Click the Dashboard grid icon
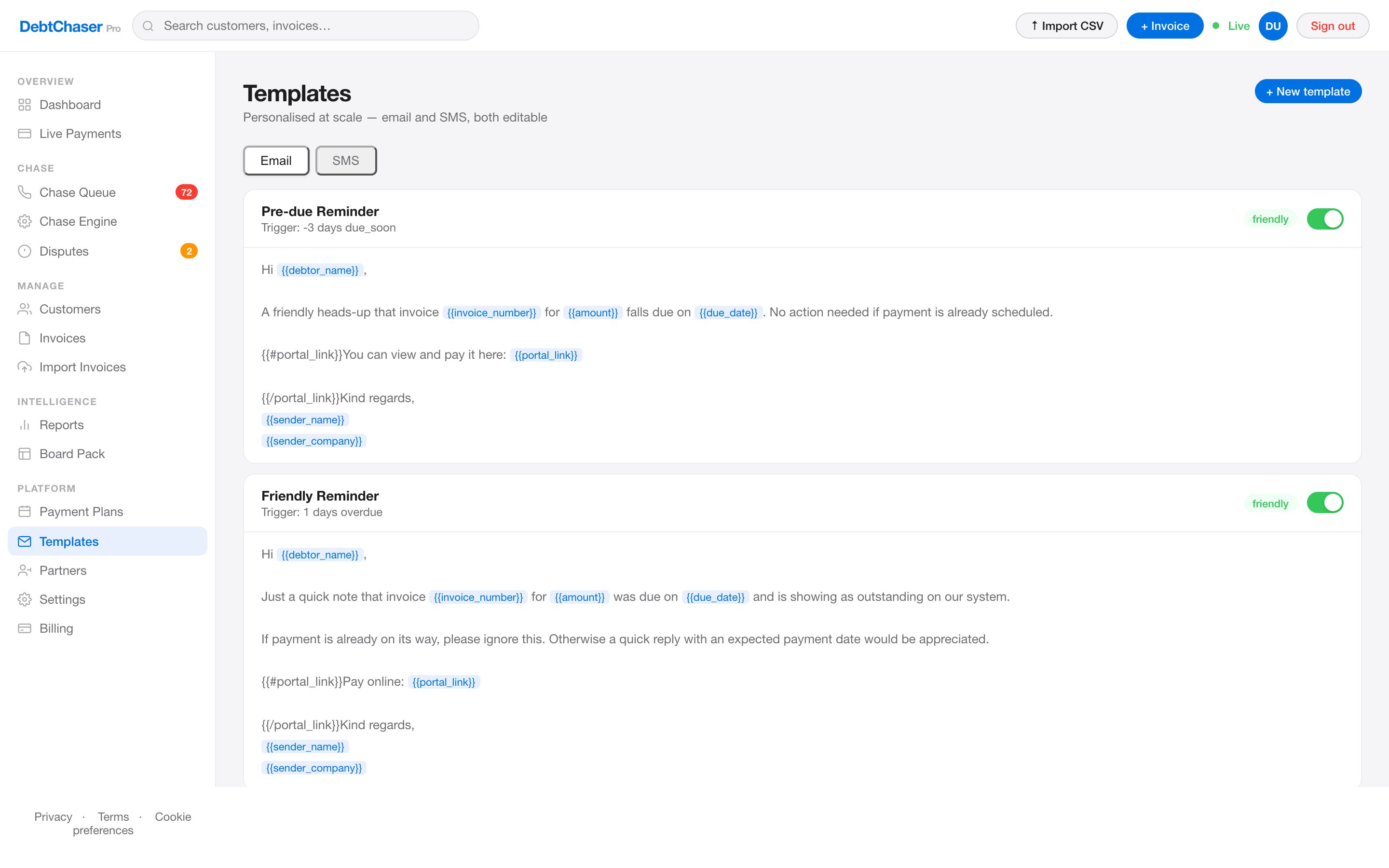The width and height of the screenshot is (1389, 868). (x=24, y=105)
